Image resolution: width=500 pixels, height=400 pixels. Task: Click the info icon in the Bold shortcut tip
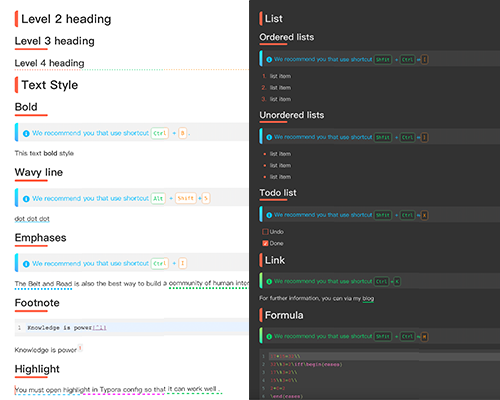26,133
